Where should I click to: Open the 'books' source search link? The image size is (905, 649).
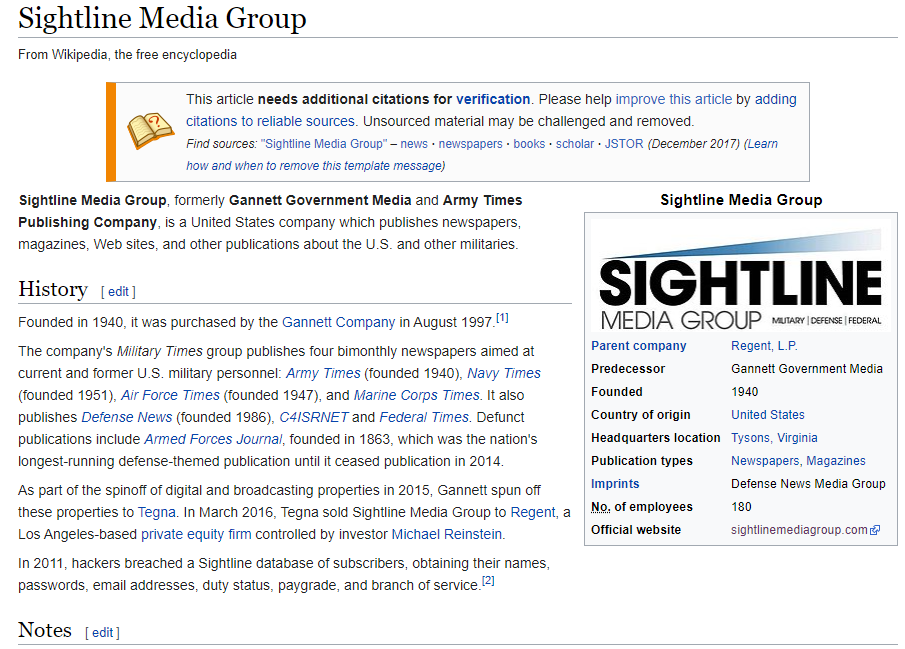tap(529, 144)
